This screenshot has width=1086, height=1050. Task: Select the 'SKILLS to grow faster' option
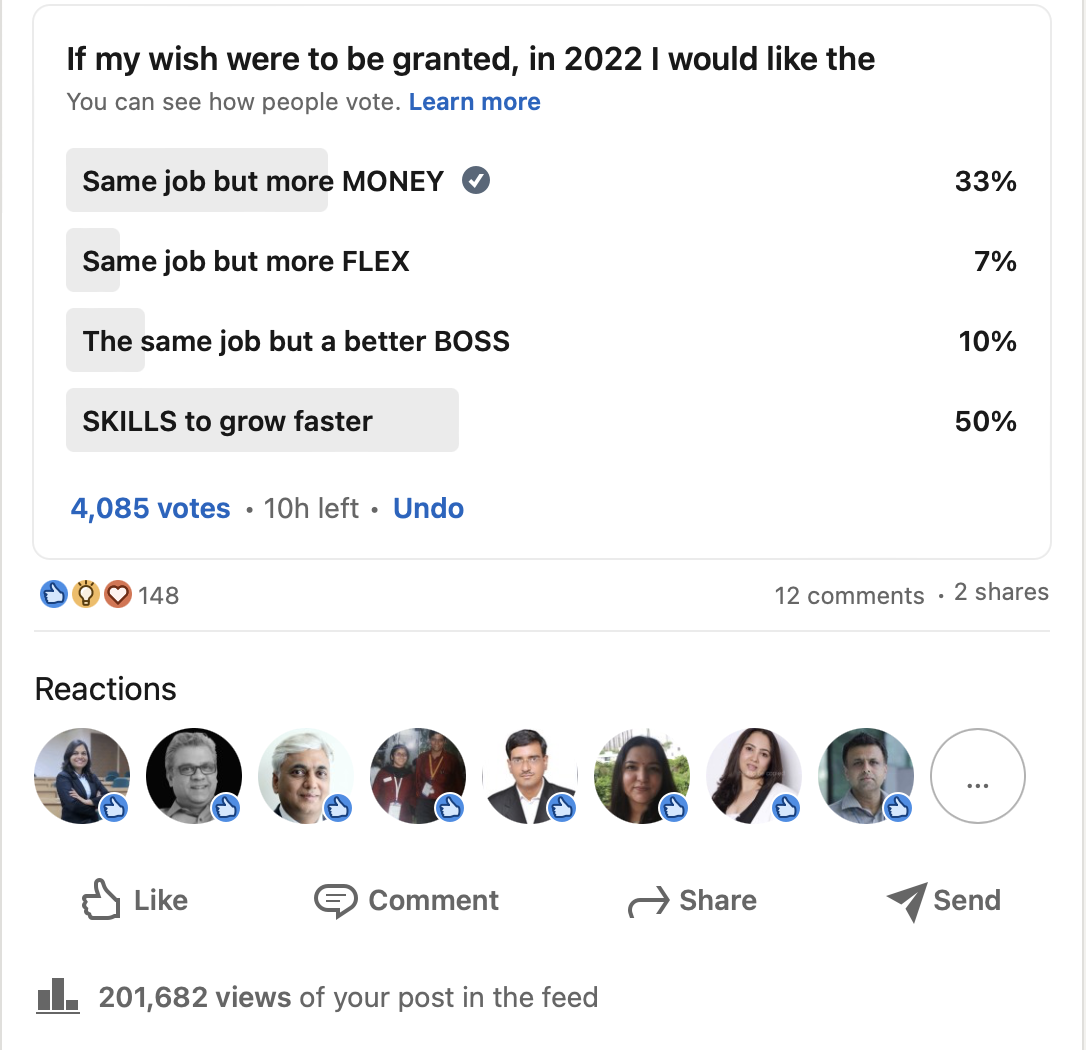point(542,420)
